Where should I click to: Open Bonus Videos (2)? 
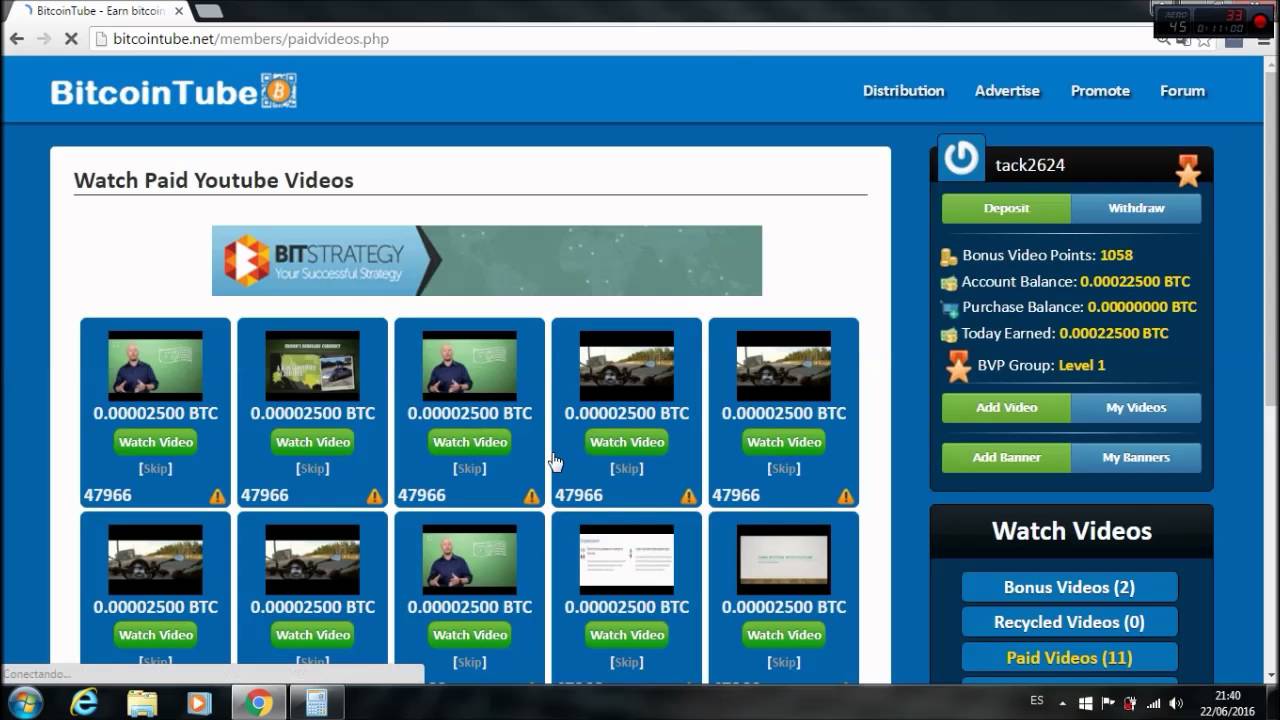tap(1069, 587)
